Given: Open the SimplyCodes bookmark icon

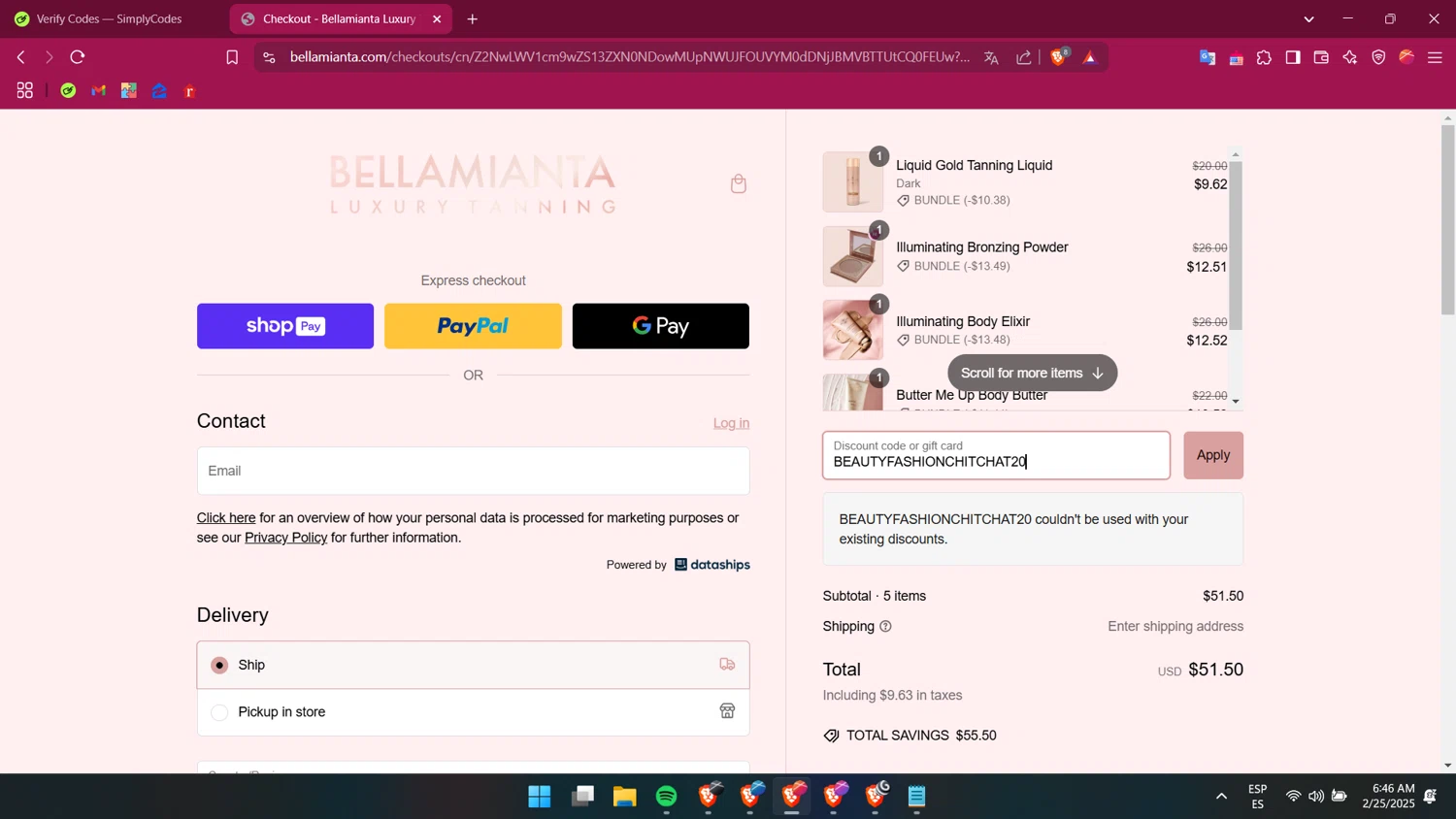Looking at the screenshot, I should (x=68, y=90).
